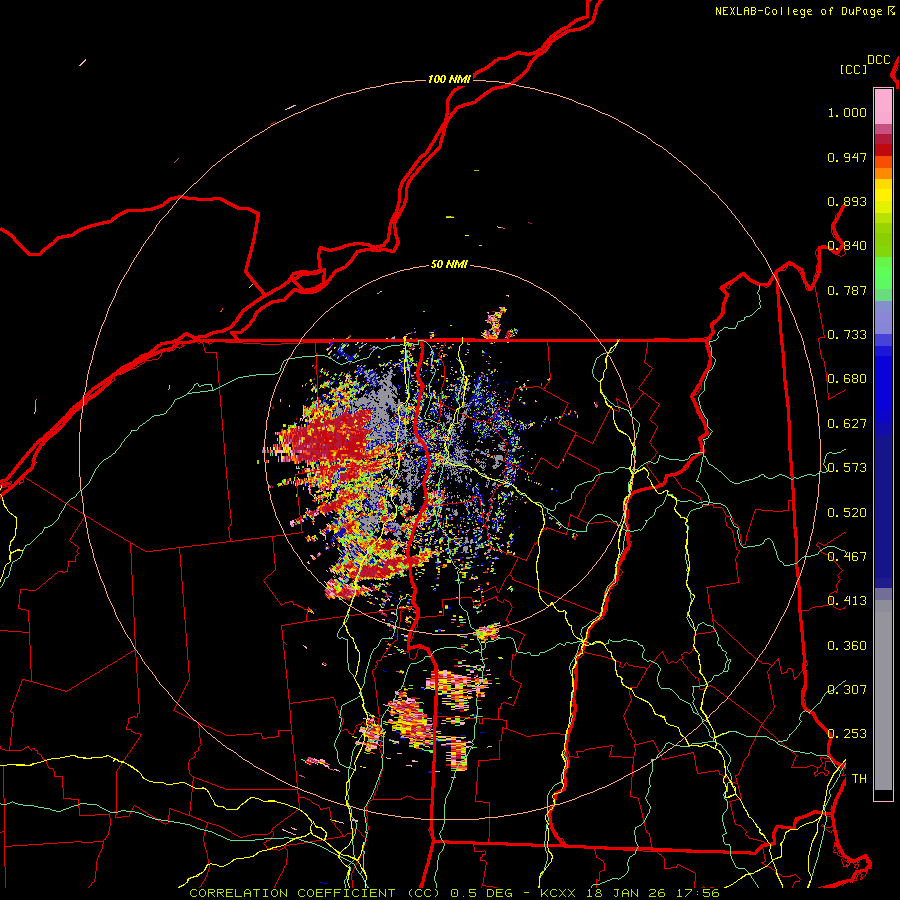Viewport: 900px width, 900px height.
Task: Click the 0.413 scale value
Action: [847, 601]
